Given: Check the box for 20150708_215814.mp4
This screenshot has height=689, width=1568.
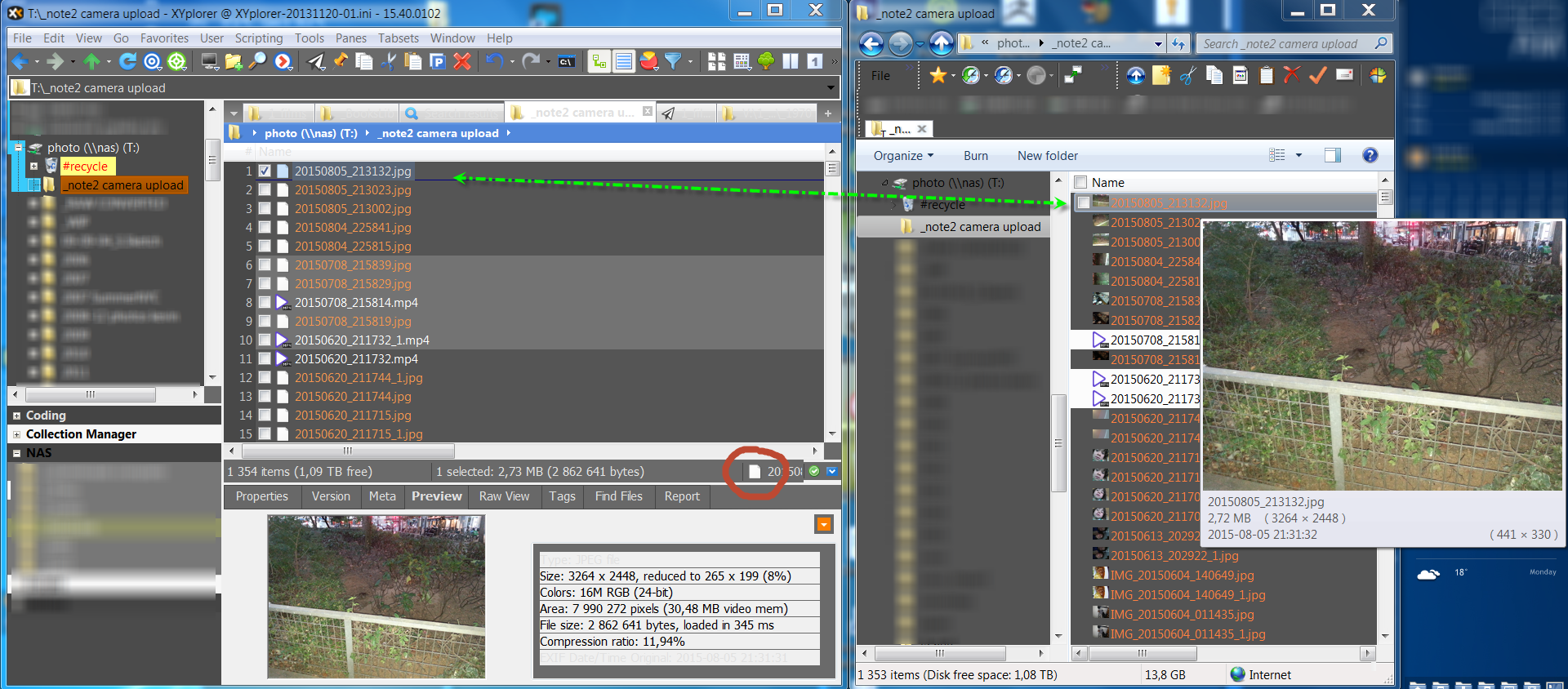Looking at the screenshot, I should 265,303.
